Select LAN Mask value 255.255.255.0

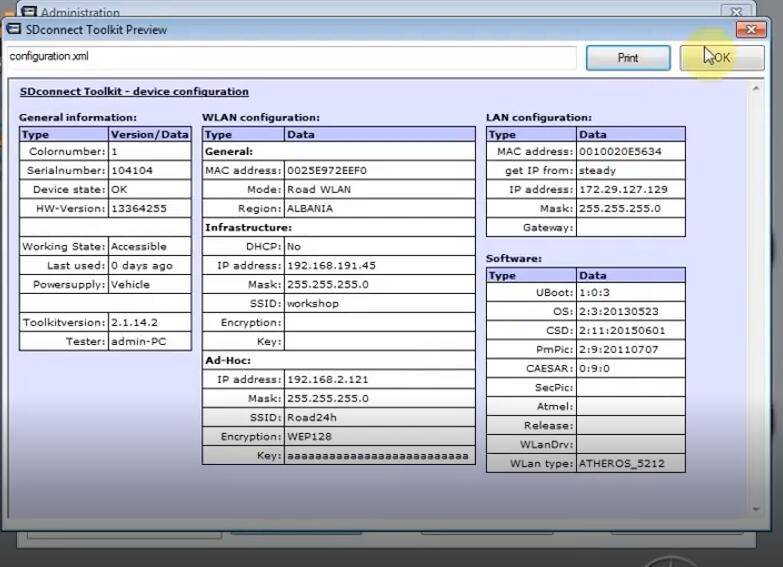click(620, 208)
